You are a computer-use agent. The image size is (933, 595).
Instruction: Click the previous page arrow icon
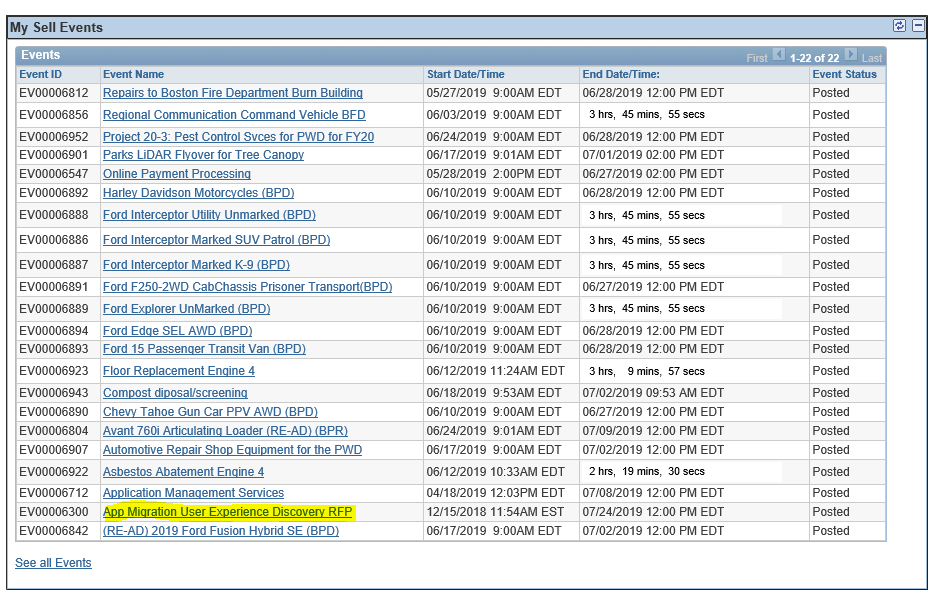tap(779, 55)
